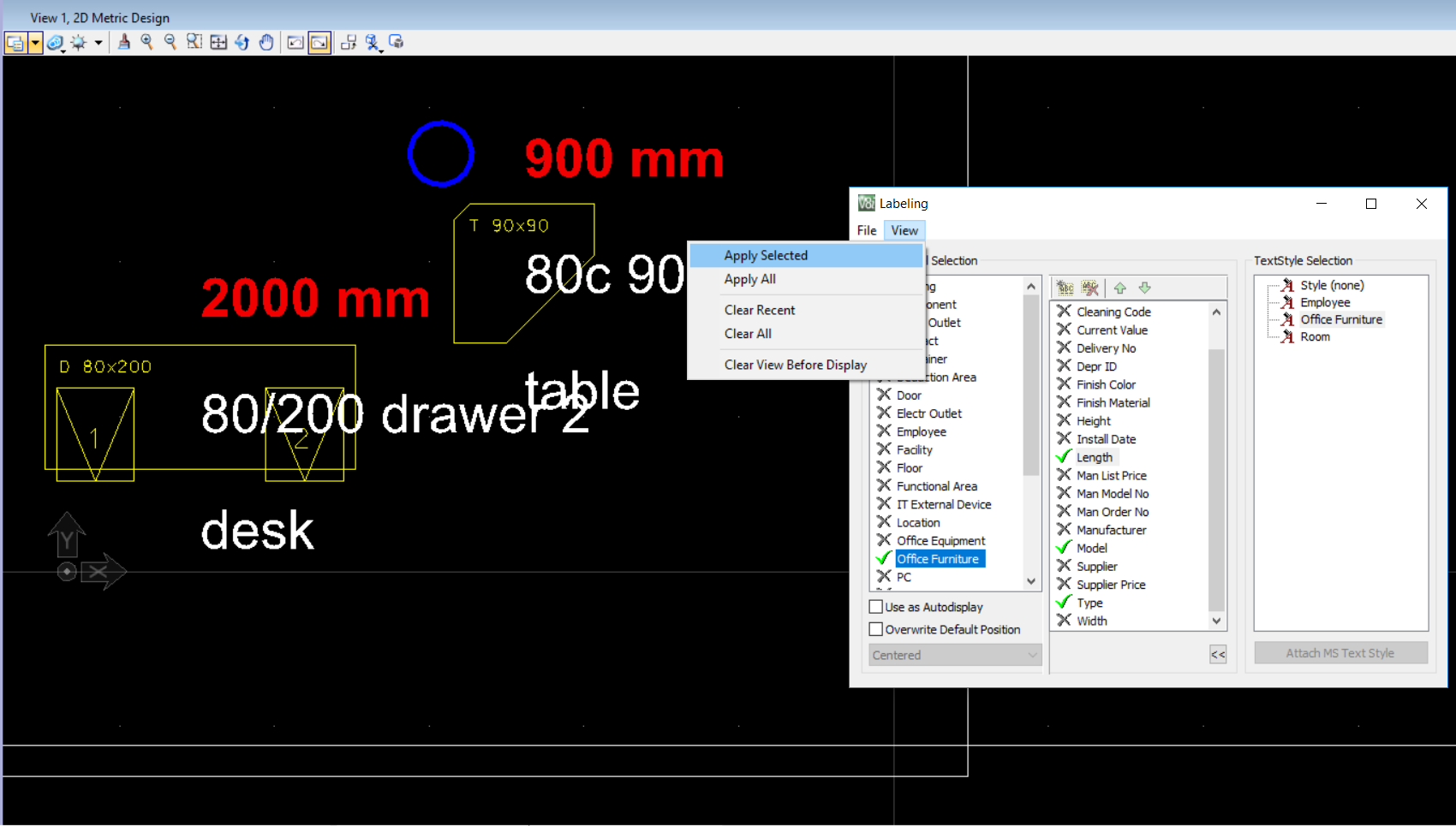
Task: Open the Display Styles icon
Action: coord(56,42)
